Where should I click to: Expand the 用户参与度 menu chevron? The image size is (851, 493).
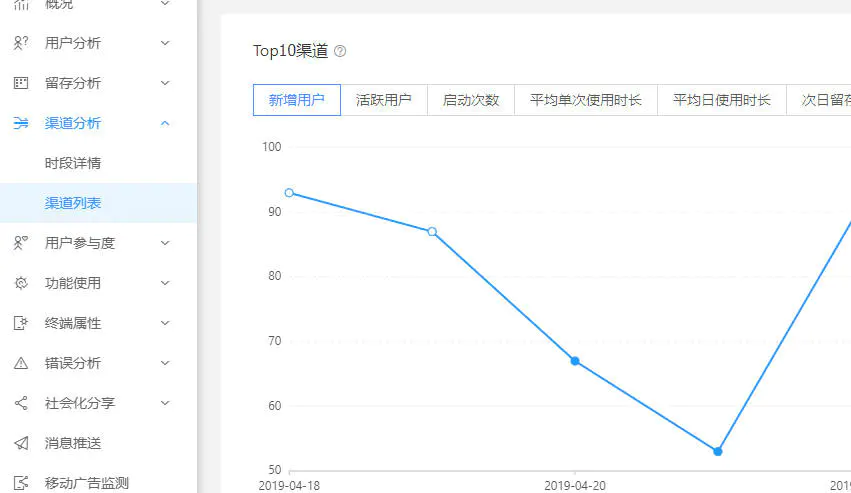(x=165, y=243)
